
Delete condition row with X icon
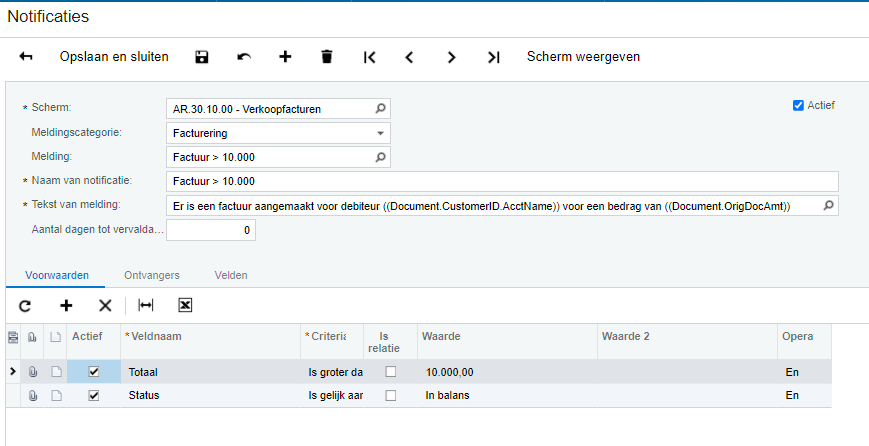click(105, 306)
